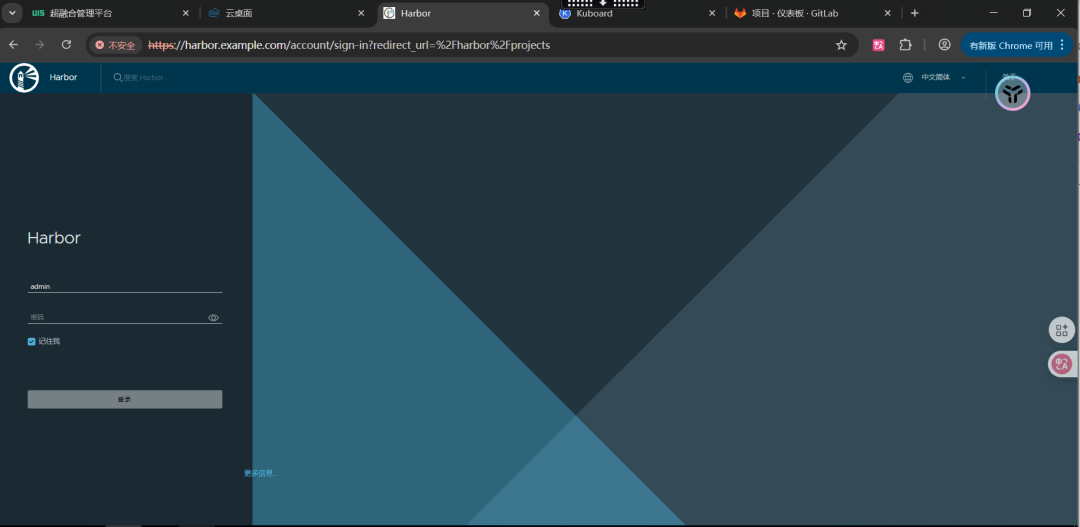Open the Chrome three-dot menu
Screen dimensions: 1080x527
coord(1061,45)
